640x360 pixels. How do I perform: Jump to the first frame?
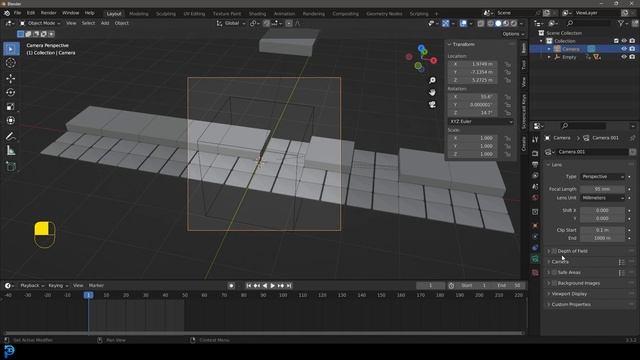[249, 286]
